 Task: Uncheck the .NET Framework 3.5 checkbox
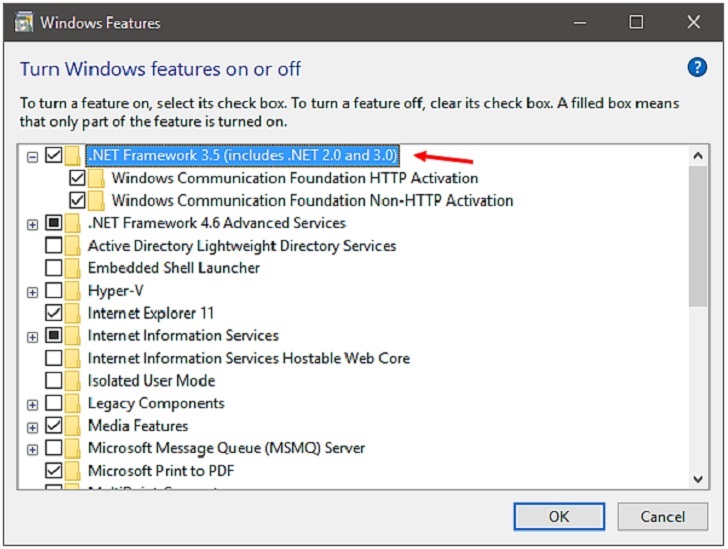tap(54, 155)
